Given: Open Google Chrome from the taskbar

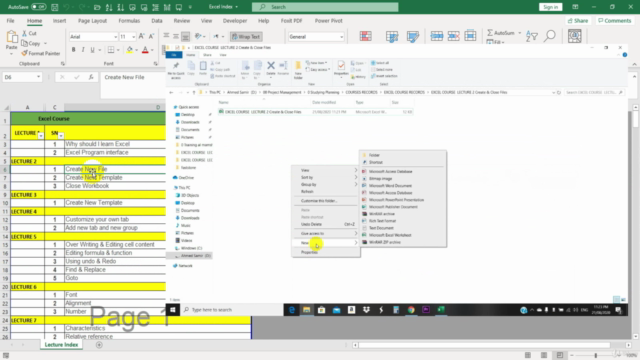Looking at the screenshot, I should point(411,310).
